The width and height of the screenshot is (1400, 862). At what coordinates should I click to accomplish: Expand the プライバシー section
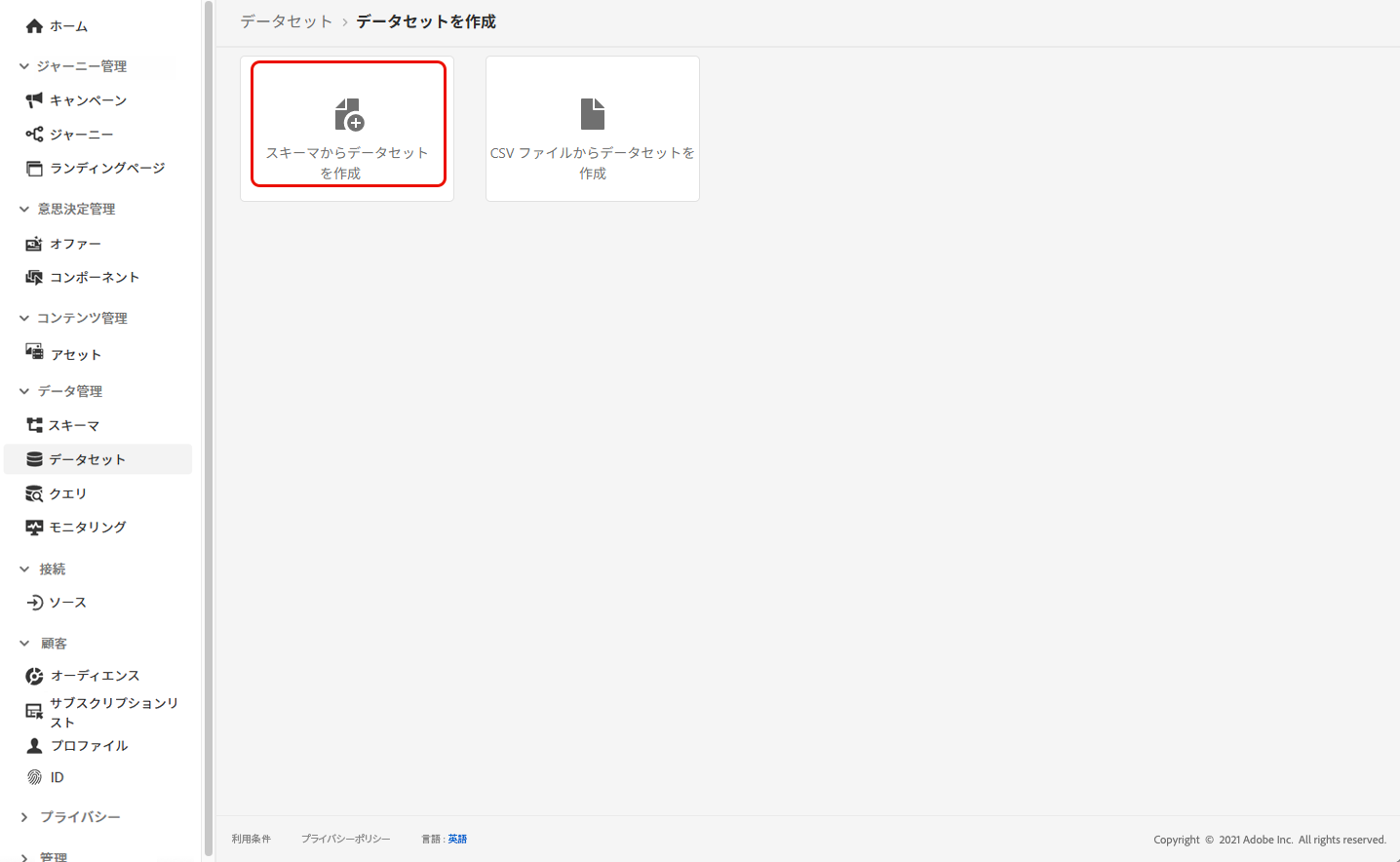coord(24,817)
